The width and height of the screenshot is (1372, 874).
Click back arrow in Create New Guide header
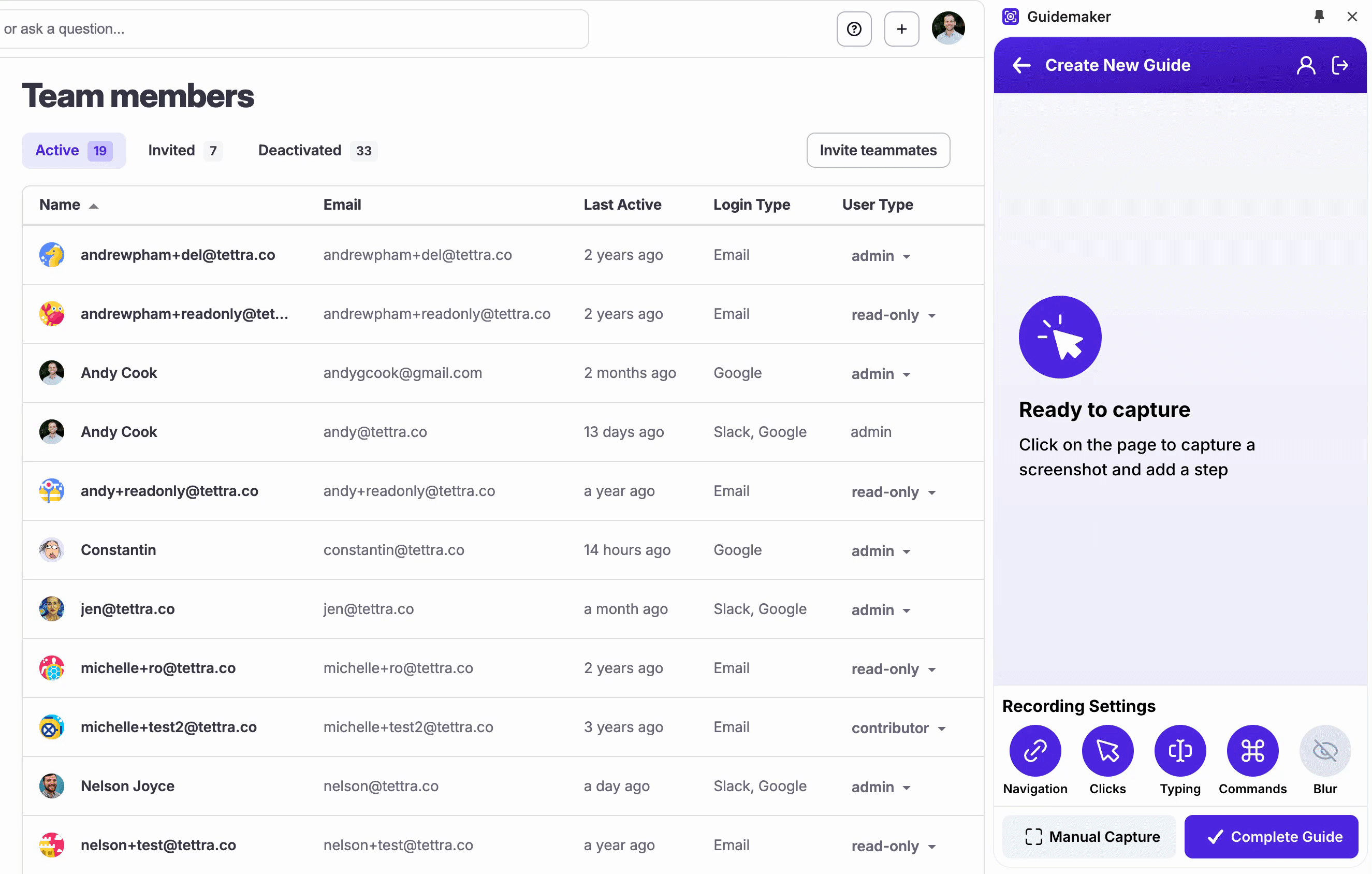[1021, 66]
